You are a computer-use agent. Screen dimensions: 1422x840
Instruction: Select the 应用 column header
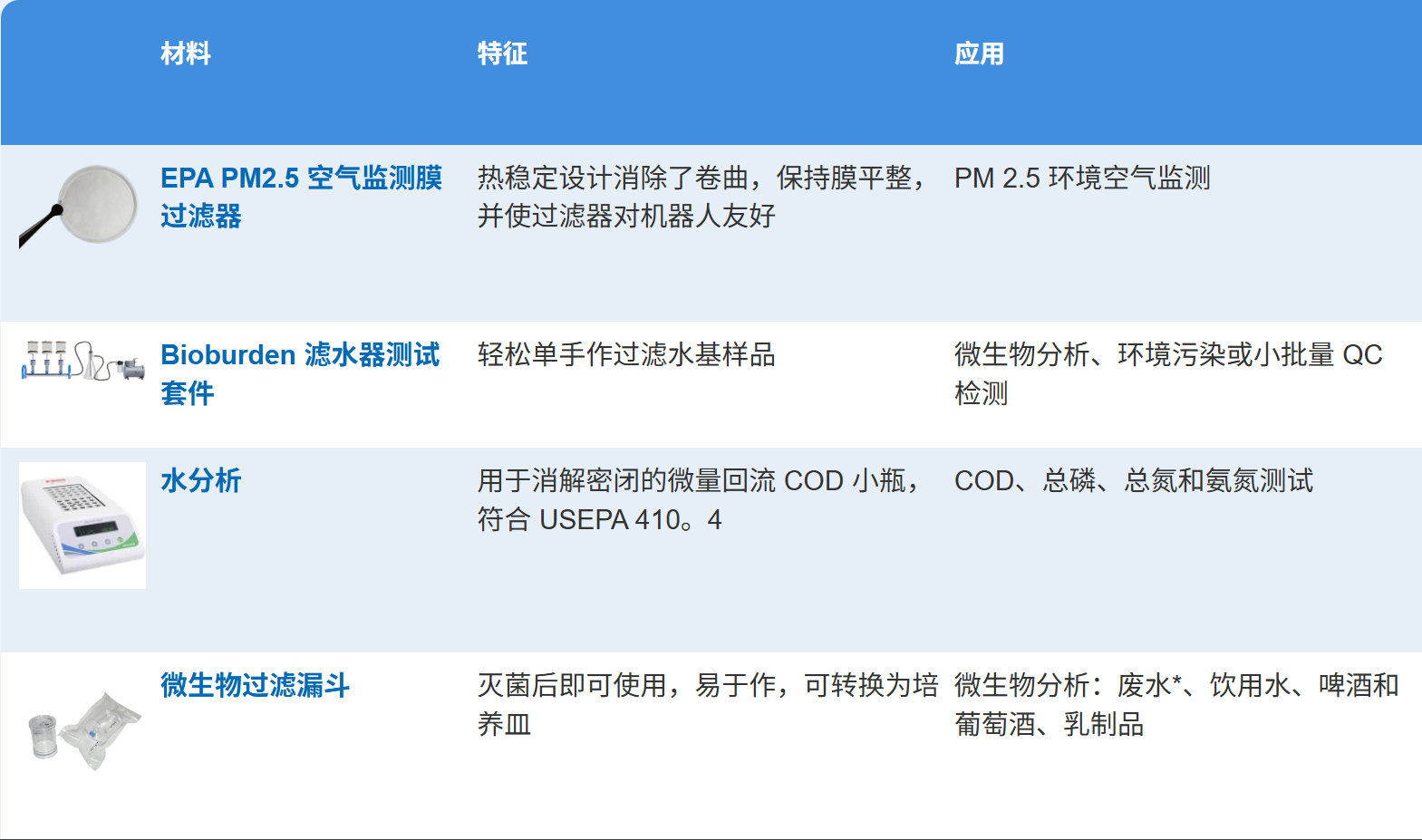coord(979,53)
